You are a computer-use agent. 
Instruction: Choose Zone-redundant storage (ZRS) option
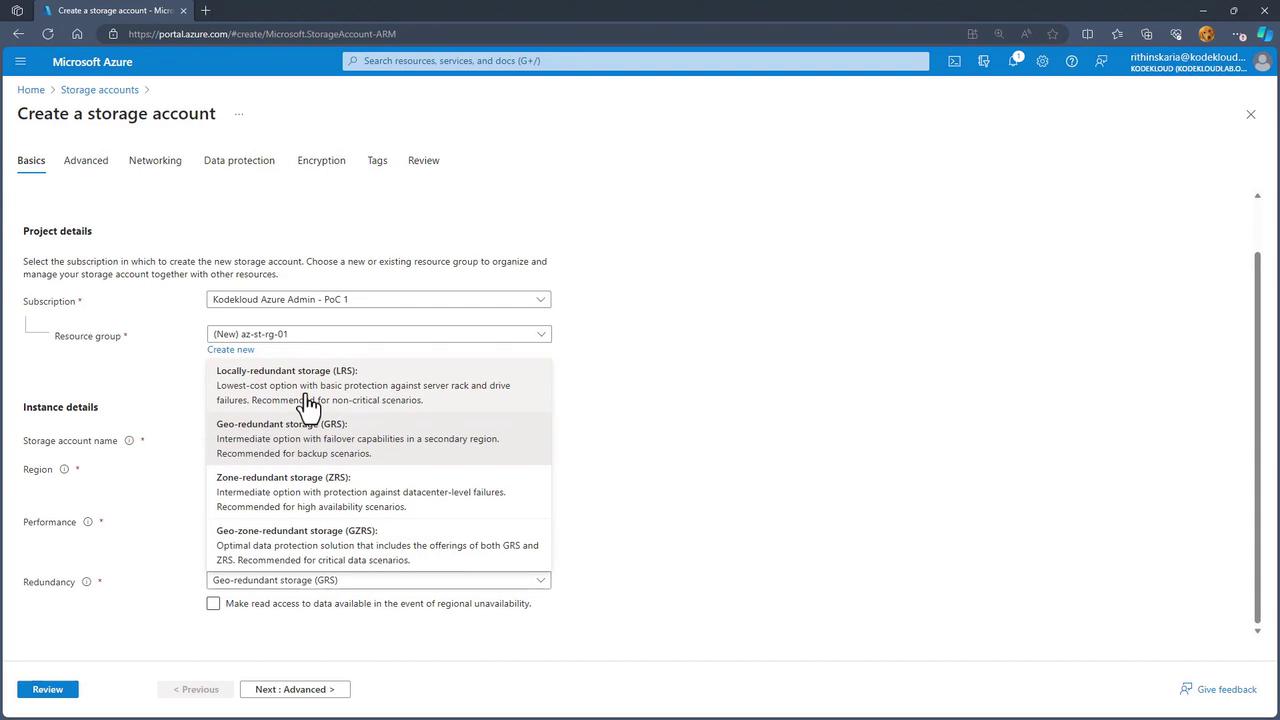coord(379,492)
